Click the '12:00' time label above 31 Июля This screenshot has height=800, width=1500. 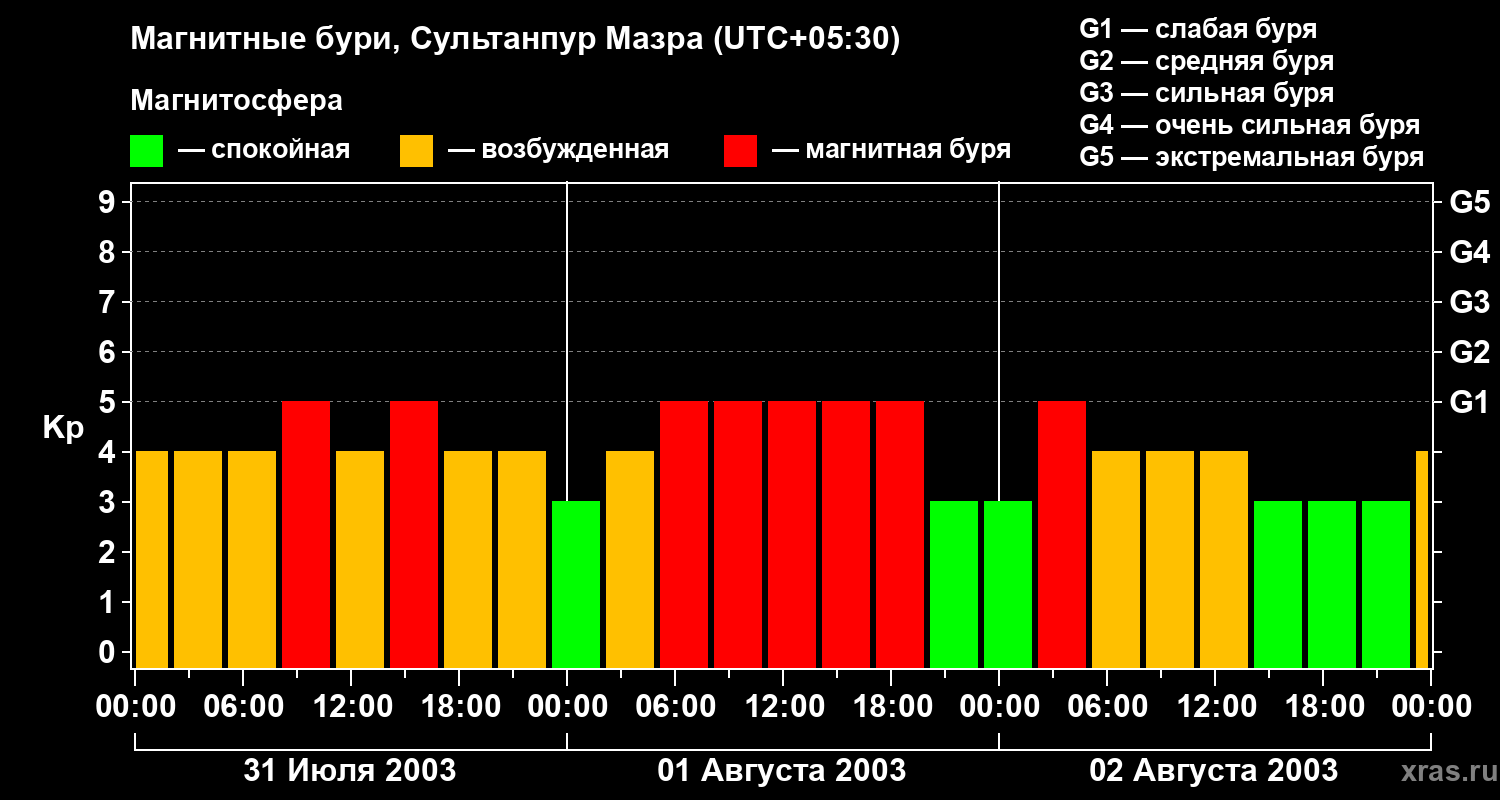pyautogui.click(x=351, y=707)
